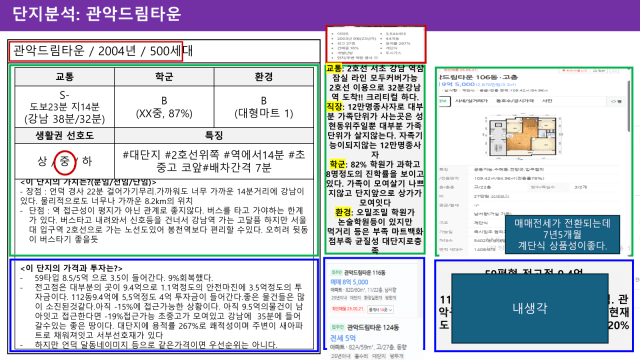Click the 전세 5억 price
640x360 pixels.
tap(343, 338)
